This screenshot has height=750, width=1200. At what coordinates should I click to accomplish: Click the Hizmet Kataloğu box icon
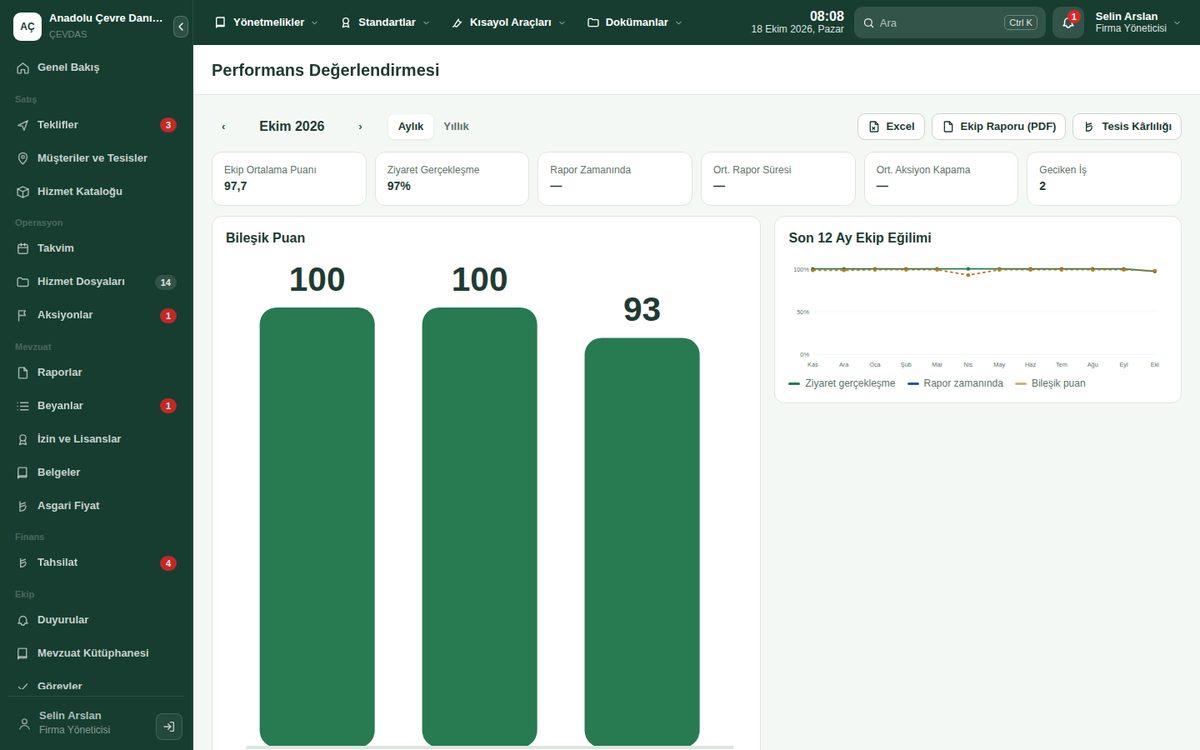pyautogui.click(x=23, y=191)
